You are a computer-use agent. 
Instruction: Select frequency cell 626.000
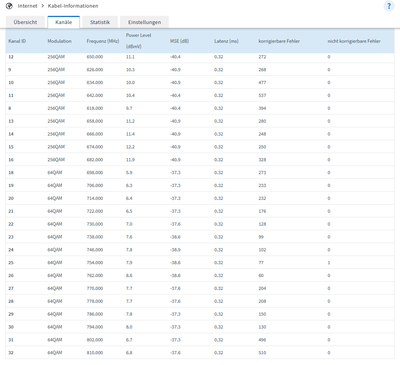[95, 70]
